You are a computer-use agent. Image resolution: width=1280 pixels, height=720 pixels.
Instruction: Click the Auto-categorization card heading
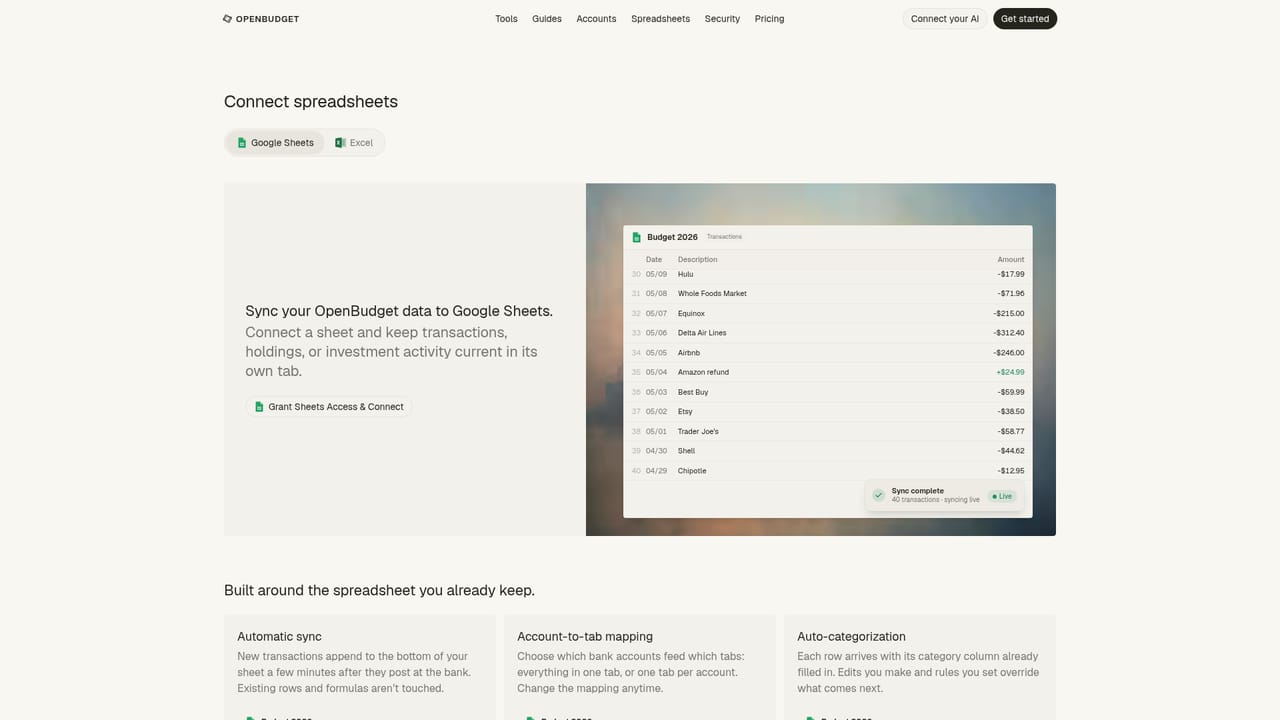tap(851, 636)
